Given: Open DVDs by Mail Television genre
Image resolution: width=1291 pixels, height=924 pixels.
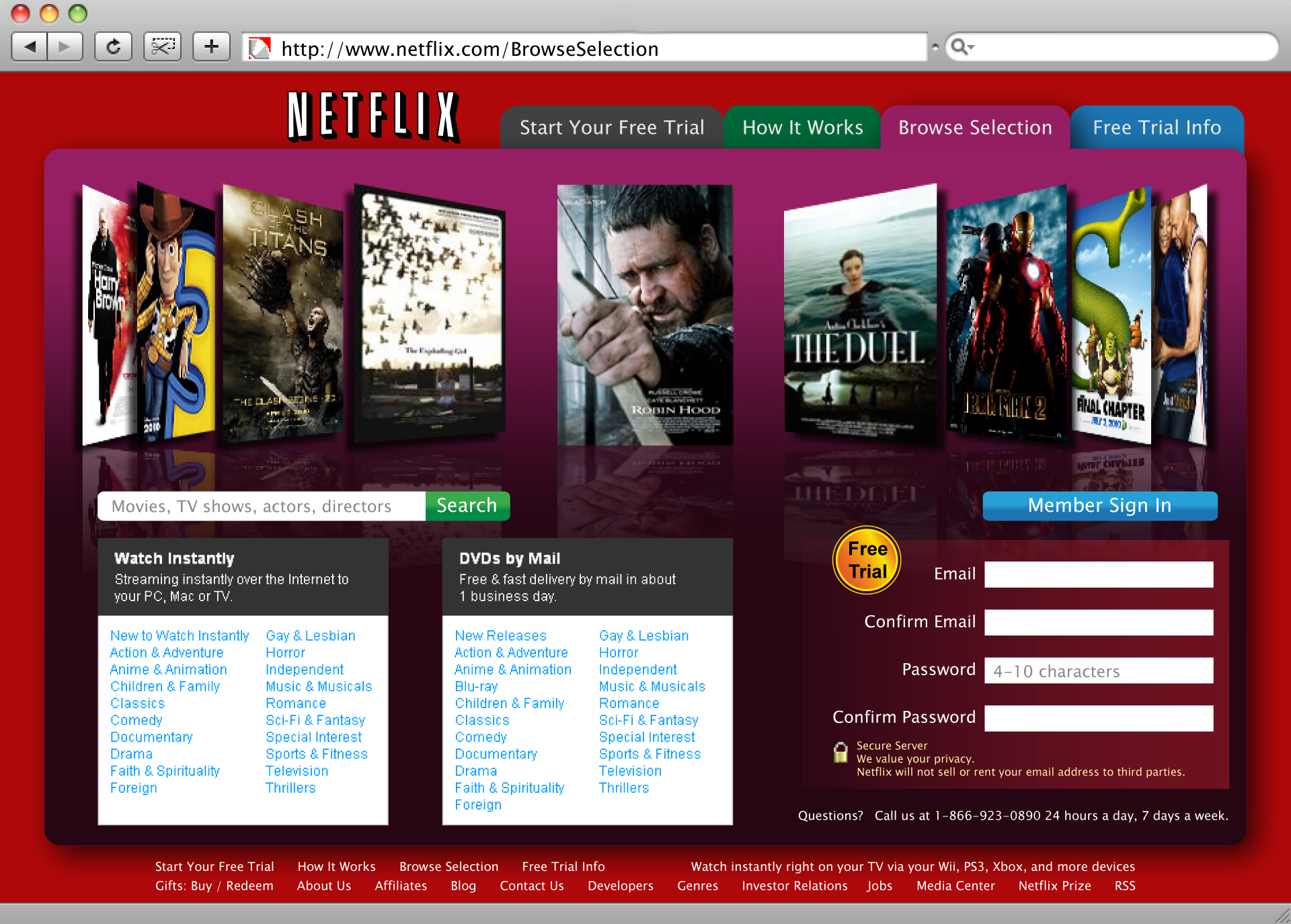Looking at the screenshot, I should coord(630,771).
